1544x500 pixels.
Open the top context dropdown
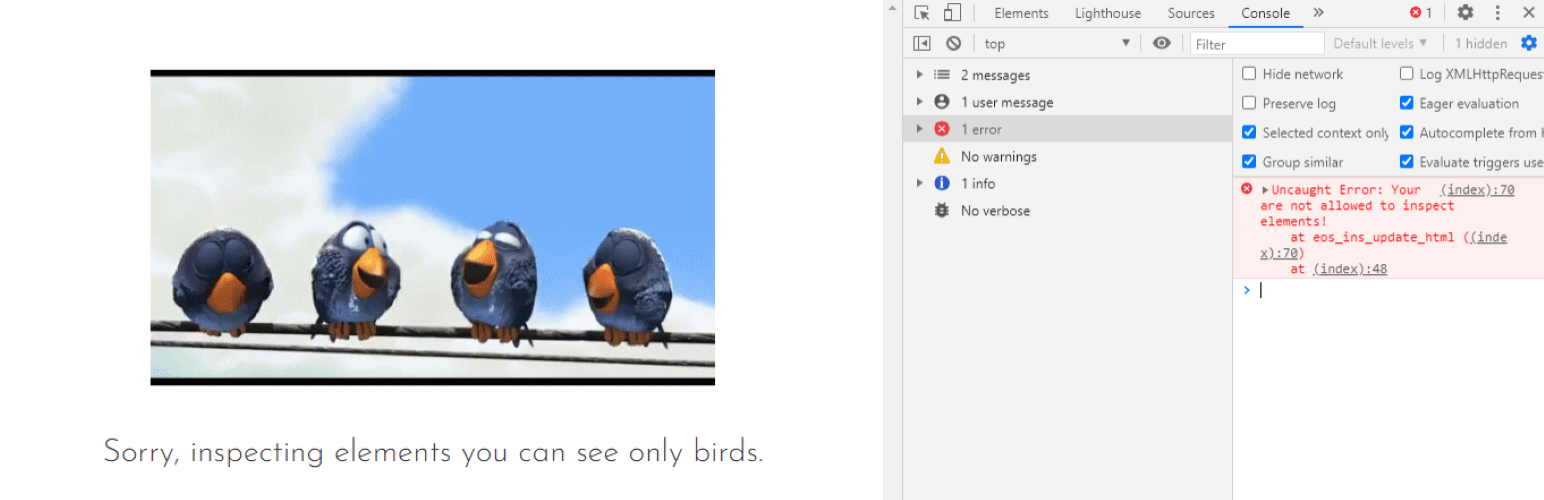pyautogui.click(x=1057, y=43)
